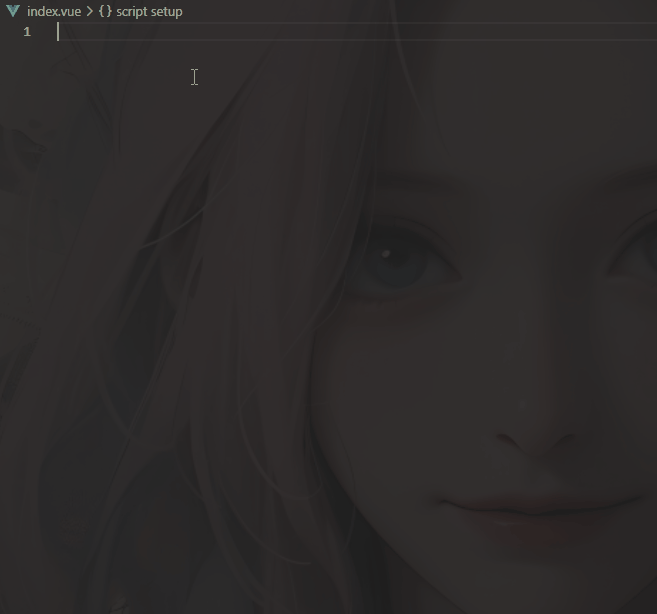
Task: Expand the breadcrumb chevron after index.vue
Action: pos(90,11)
